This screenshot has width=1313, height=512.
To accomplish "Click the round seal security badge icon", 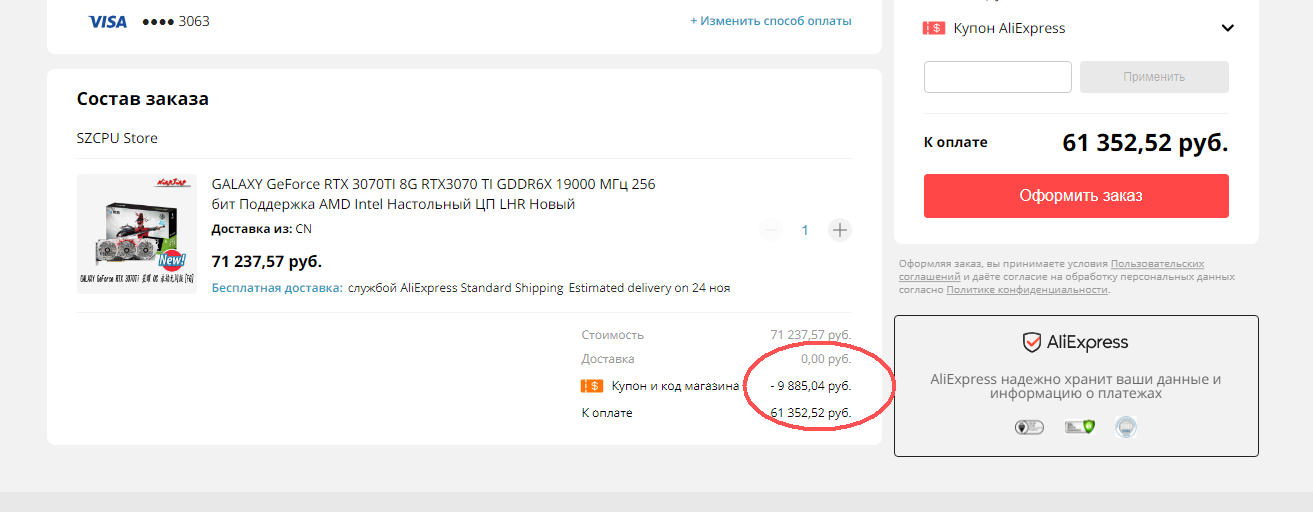I will coord(1126,427).
